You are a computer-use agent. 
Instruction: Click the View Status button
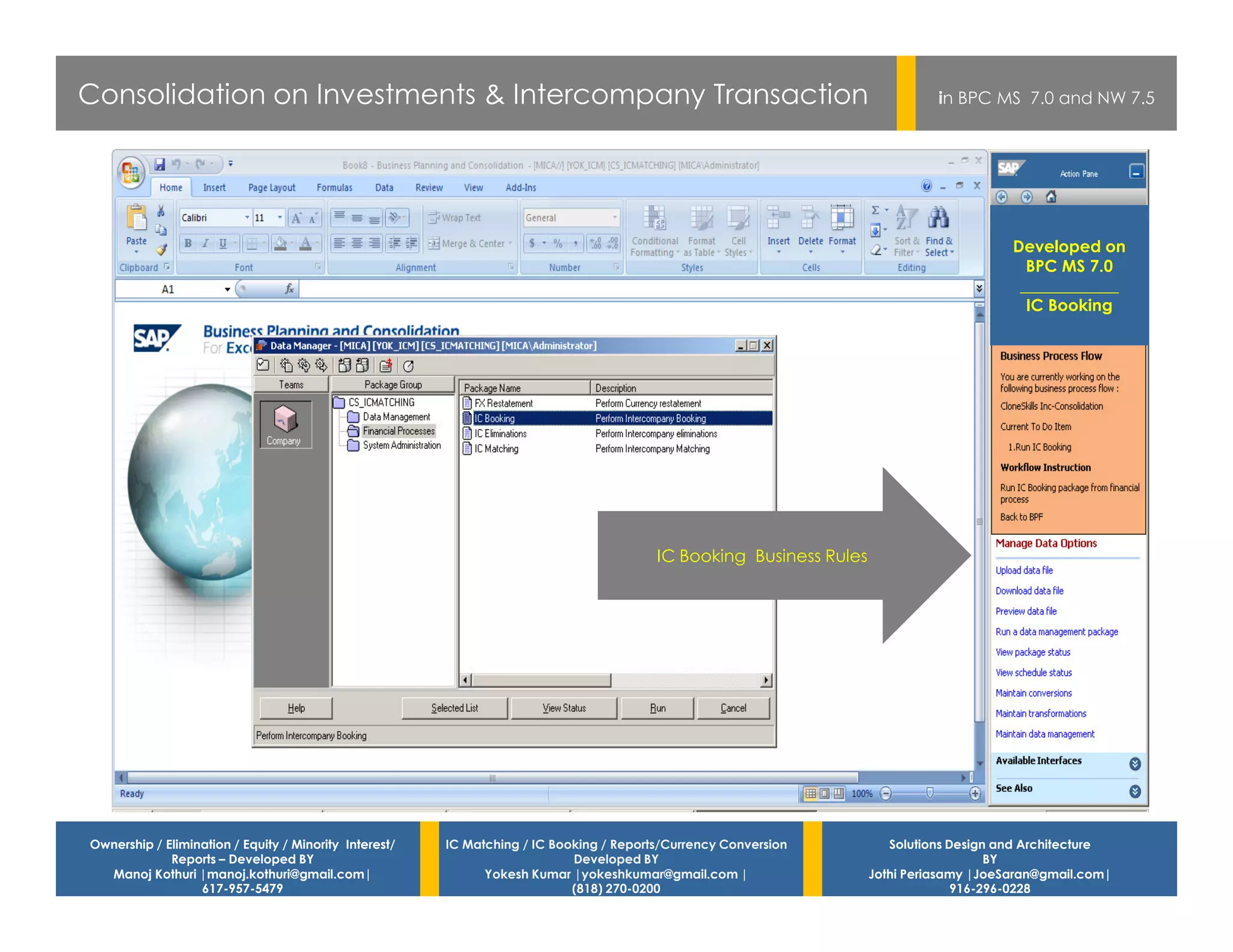point(564,708)
